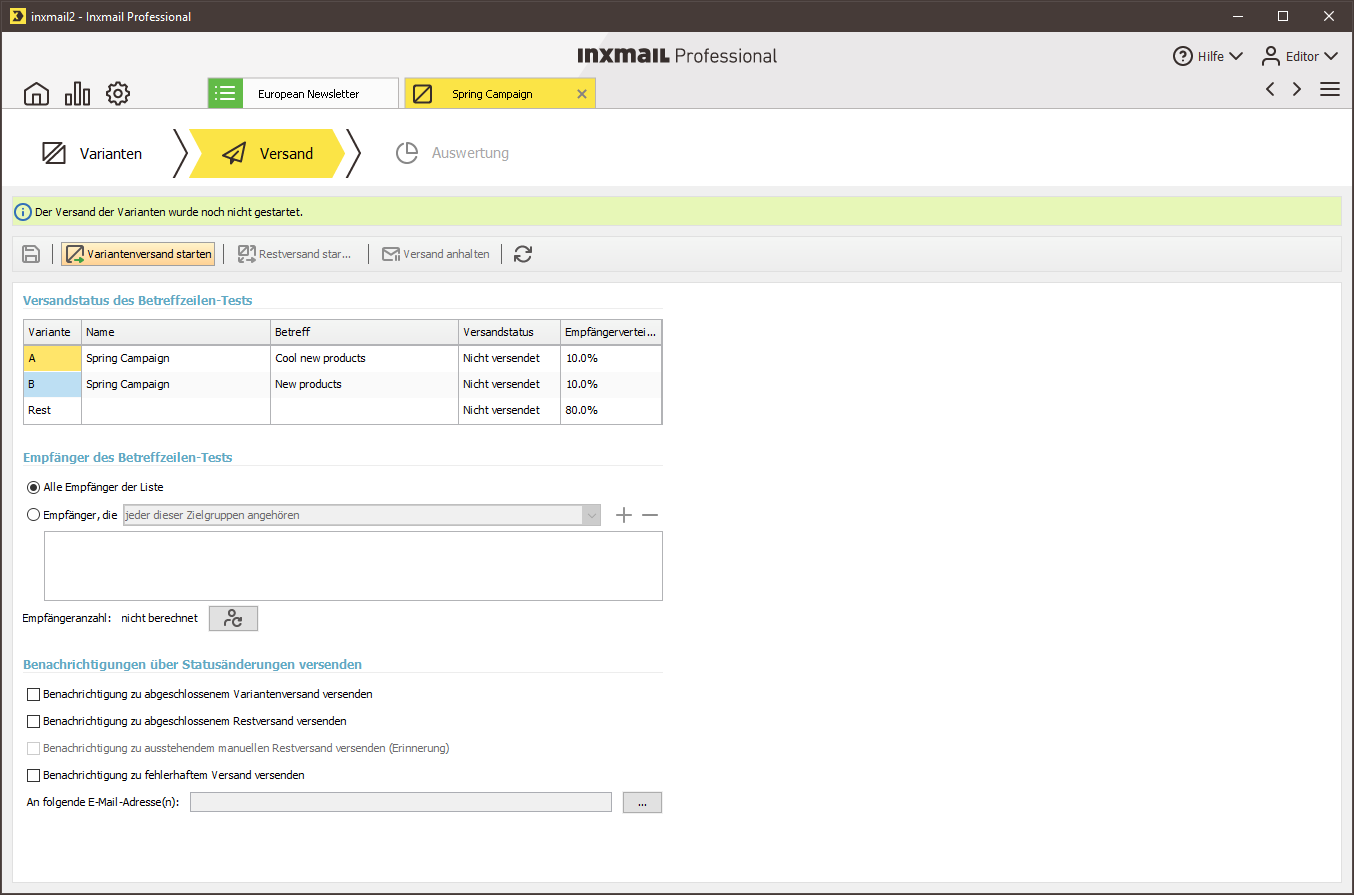Expand the Hilfe dropdown menu
The image size is (1354, 895).
[1236, 57]
